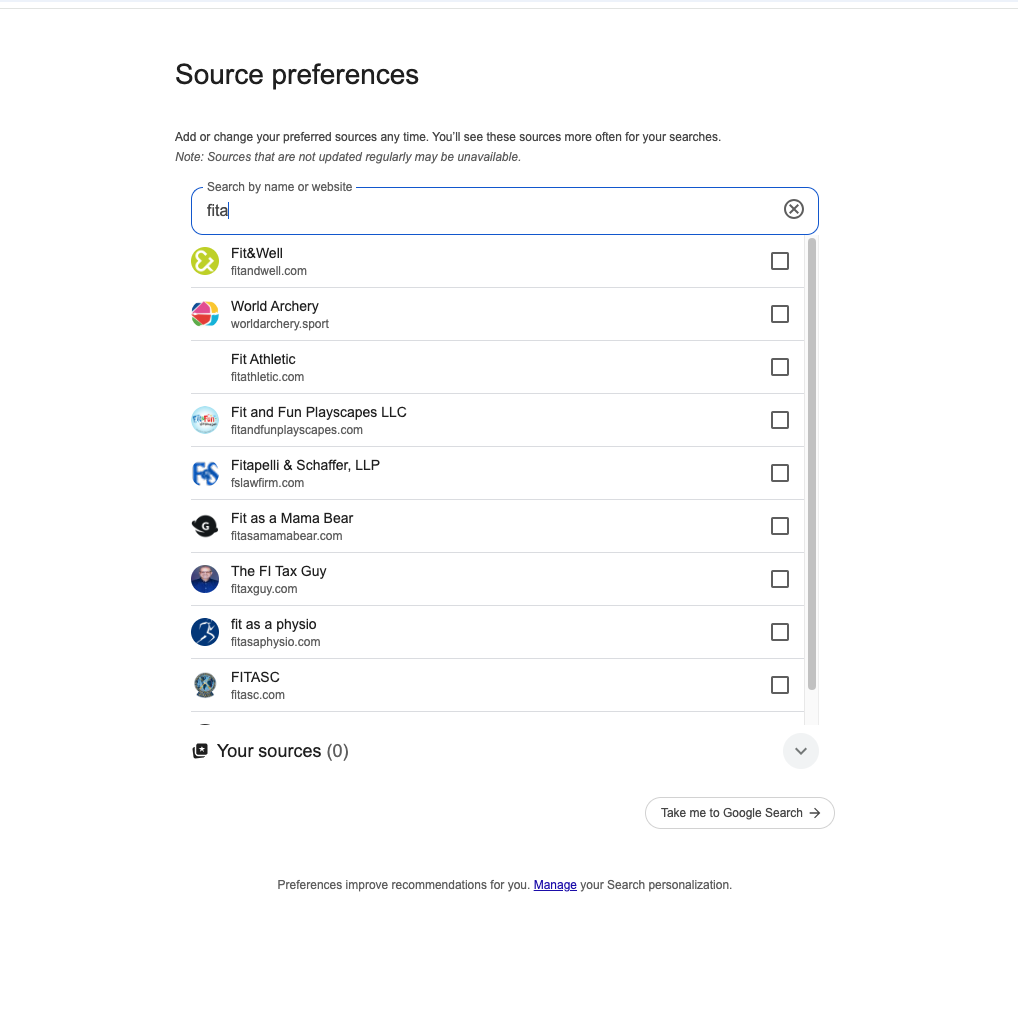This screenshot has height=1018, width=1018.
Task: Tick the Fit Athletic checkbox
Action: pyautogui.click(x=780, y=367)
